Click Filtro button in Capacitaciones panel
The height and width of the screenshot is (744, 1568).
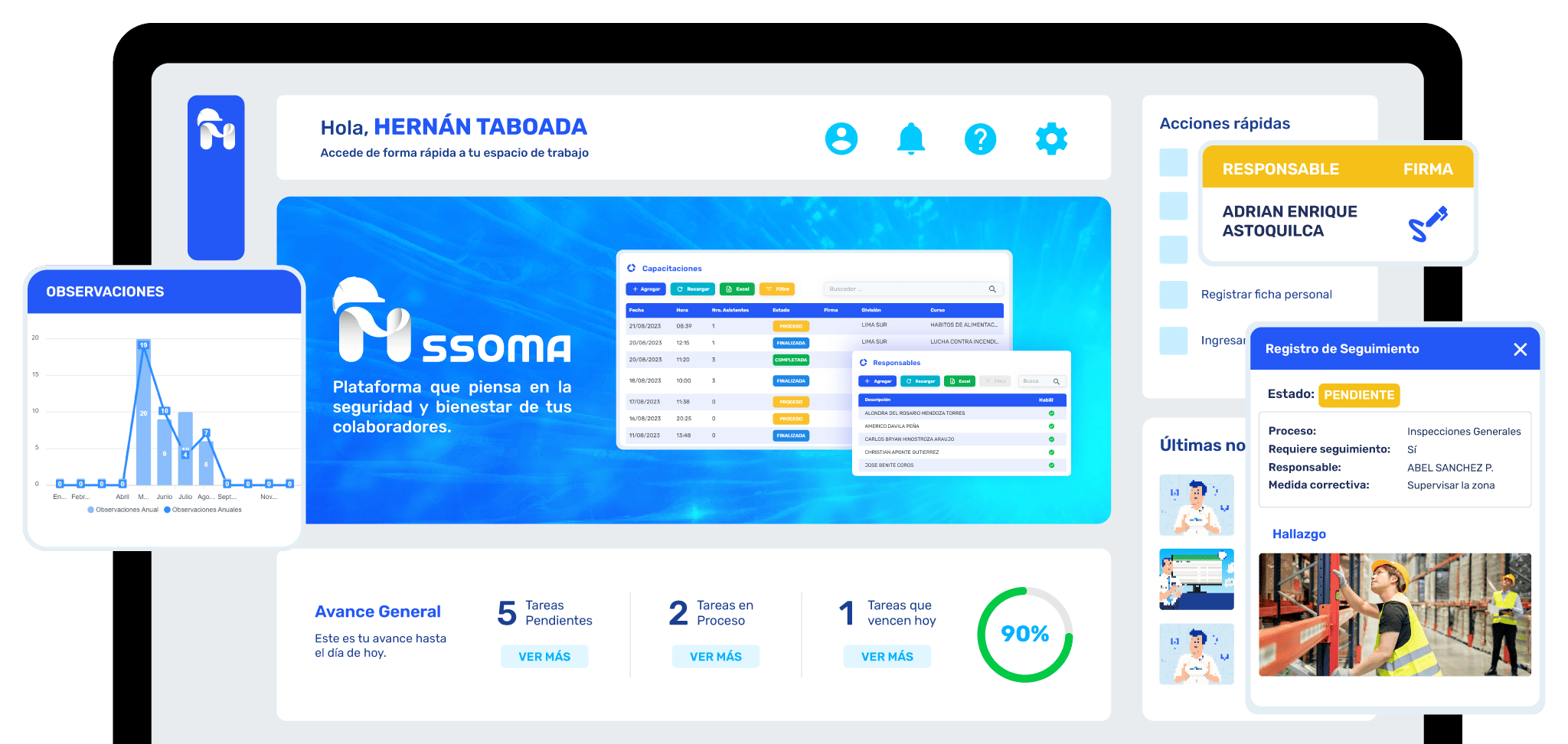777,289
